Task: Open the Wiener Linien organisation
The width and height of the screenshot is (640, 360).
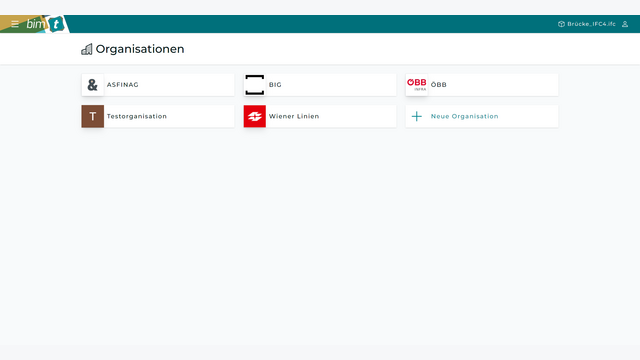Action: coord(320,116)
